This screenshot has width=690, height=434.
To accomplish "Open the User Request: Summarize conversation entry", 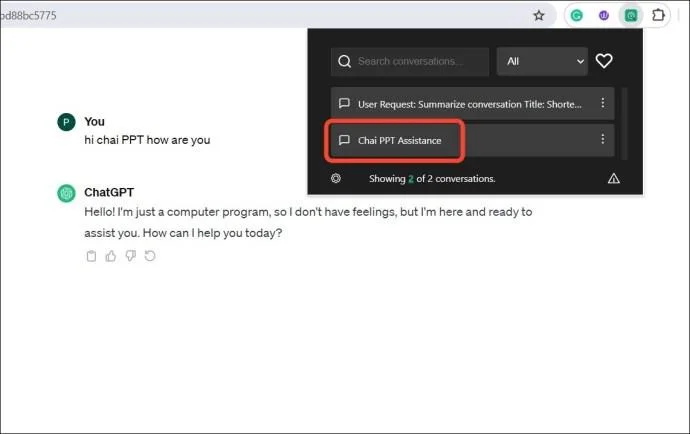I will tap(472, 103).
